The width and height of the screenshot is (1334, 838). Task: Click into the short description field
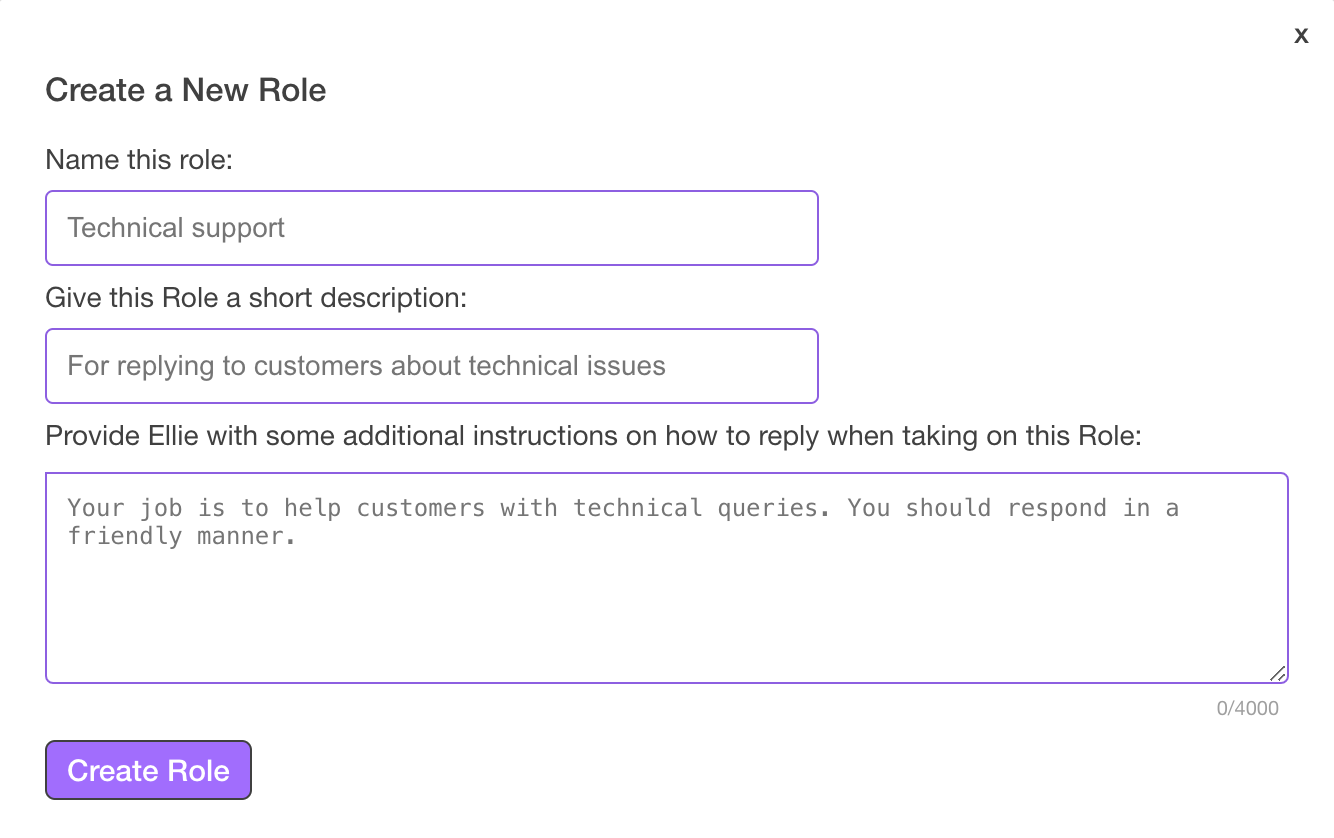[x=432, y=366]
